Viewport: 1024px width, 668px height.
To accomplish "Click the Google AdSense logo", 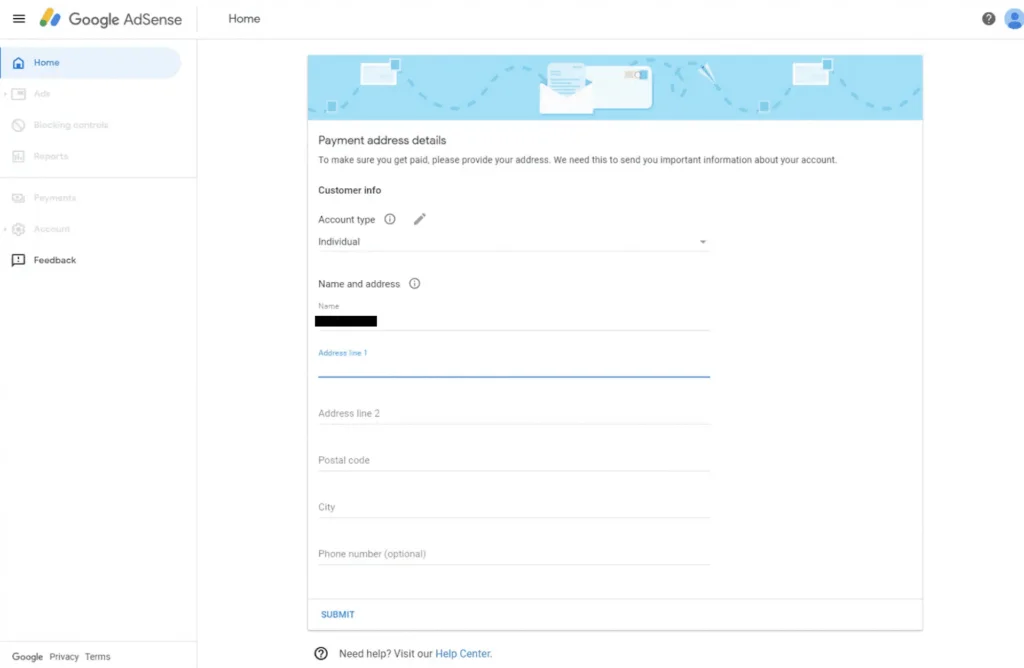I will pyautogui.click(x=110, y=19).
